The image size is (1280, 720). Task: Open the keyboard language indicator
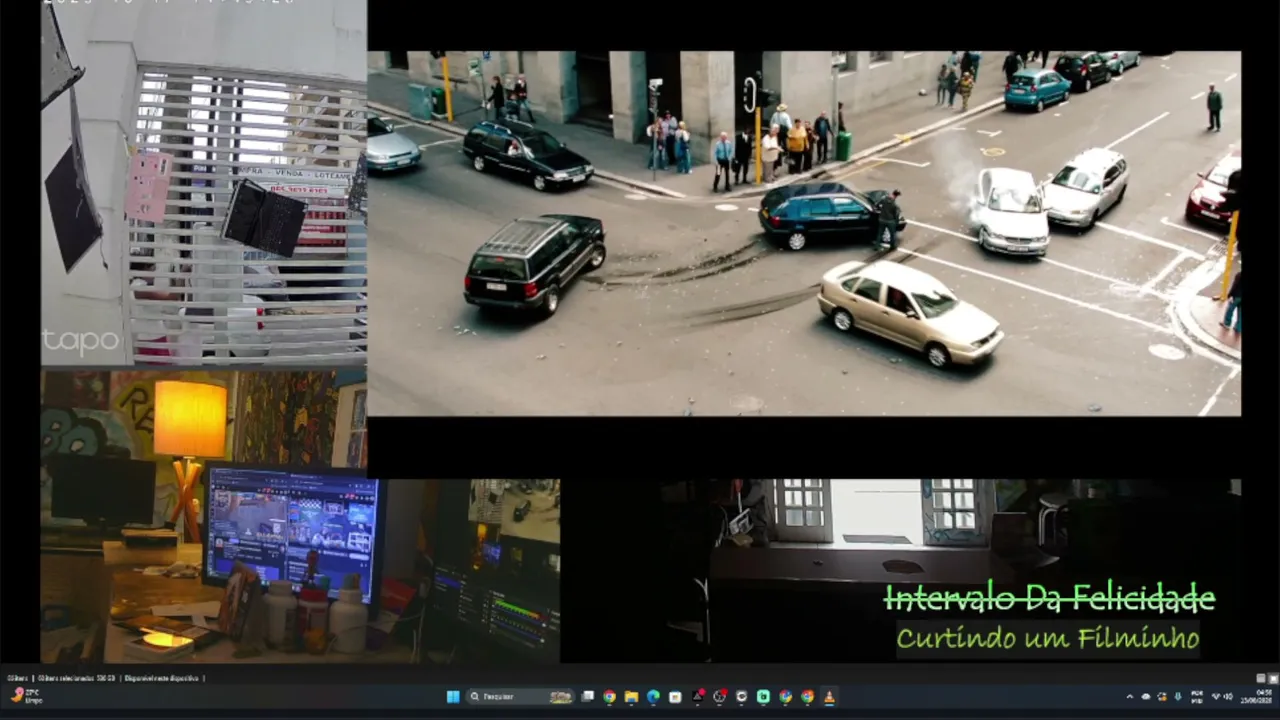(1197, 697)
